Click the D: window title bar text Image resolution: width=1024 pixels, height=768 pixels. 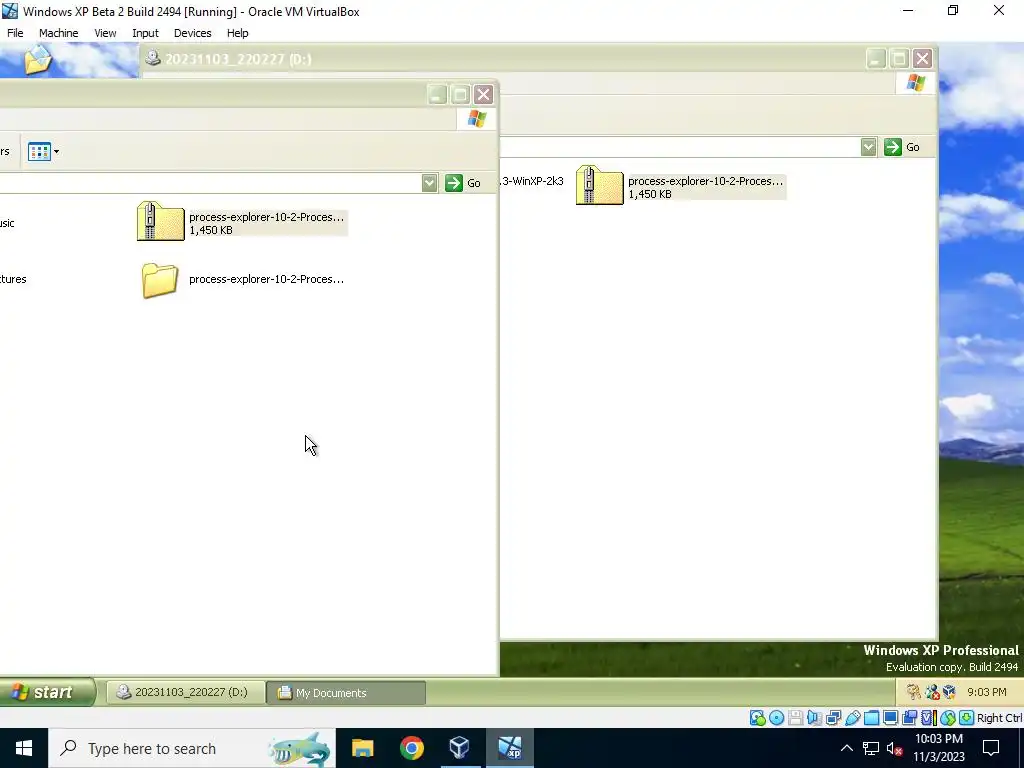(238, 59)
